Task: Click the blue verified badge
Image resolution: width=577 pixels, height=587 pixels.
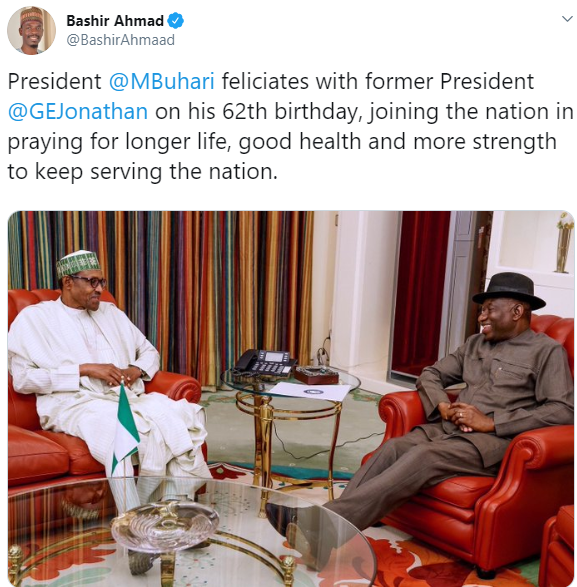Action: tap(175, 21)
